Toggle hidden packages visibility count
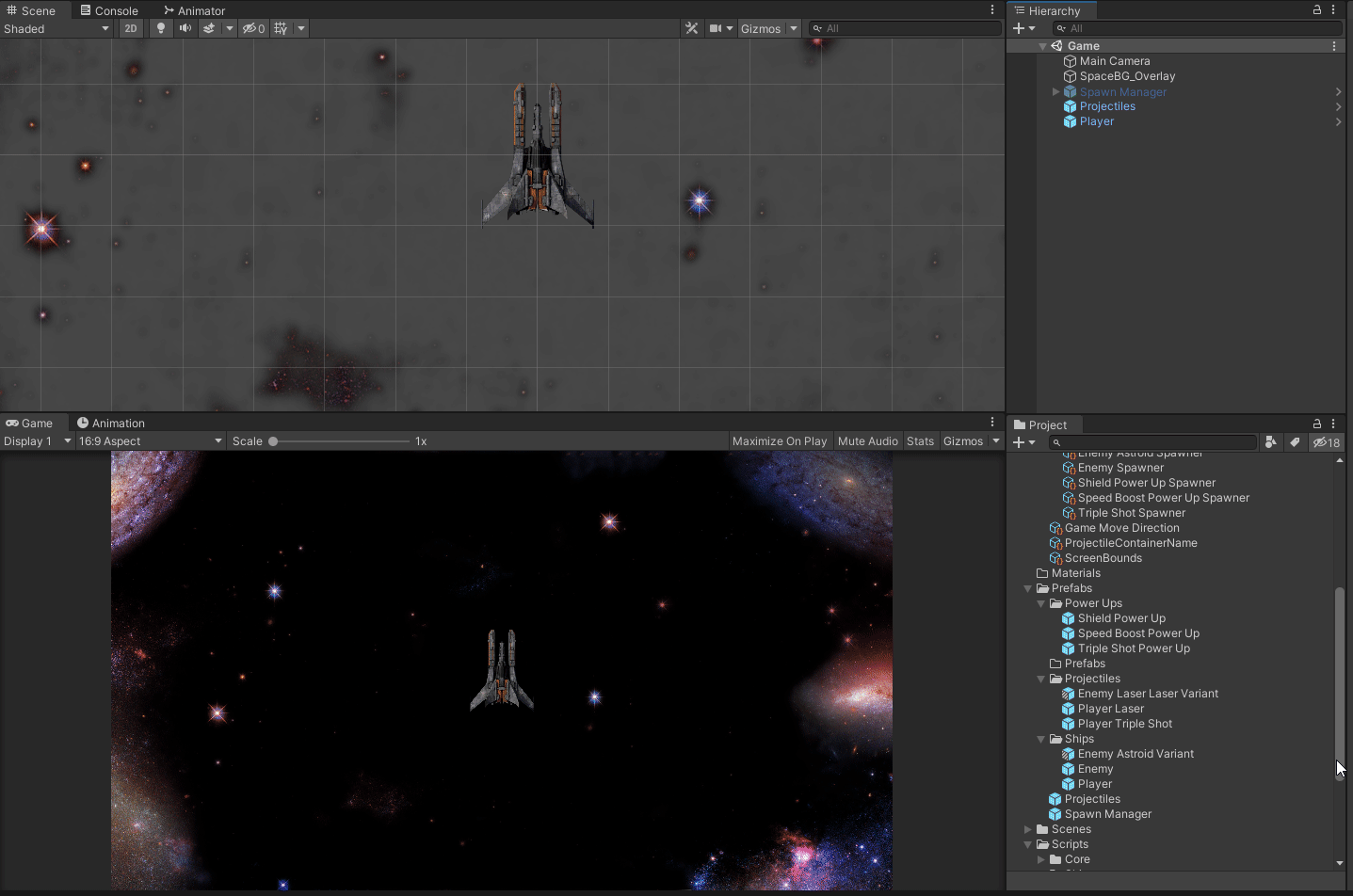The width and height of the screenshot is (1353, 896). click(1326, 442)
